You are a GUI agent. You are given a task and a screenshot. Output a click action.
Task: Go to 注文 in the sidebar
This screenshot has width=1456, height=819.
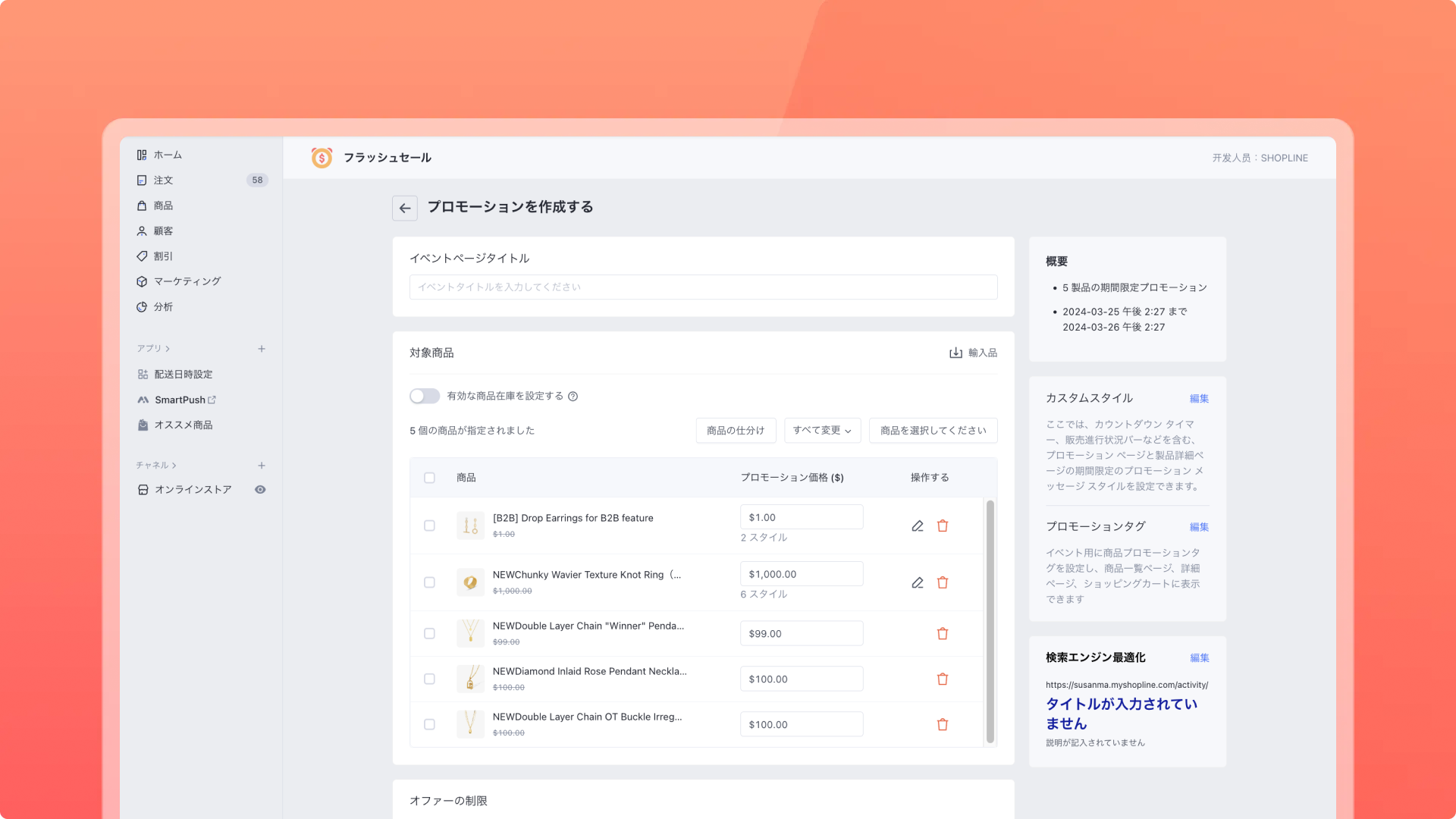(x=163, y=180)
